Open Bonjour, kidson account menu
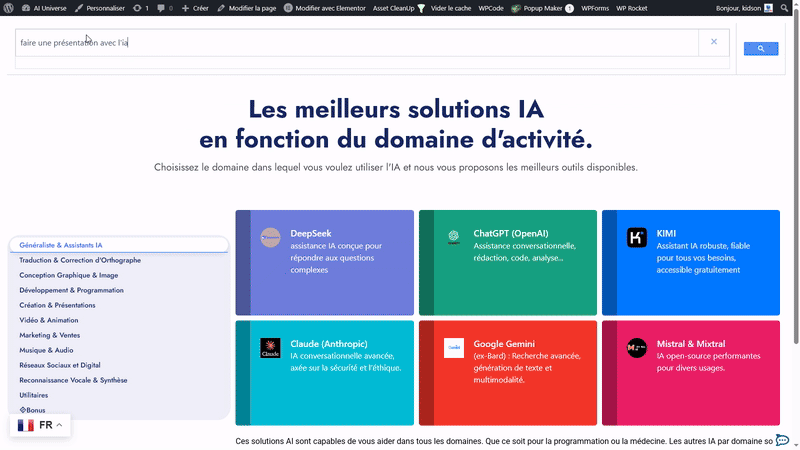 [744, 8]
